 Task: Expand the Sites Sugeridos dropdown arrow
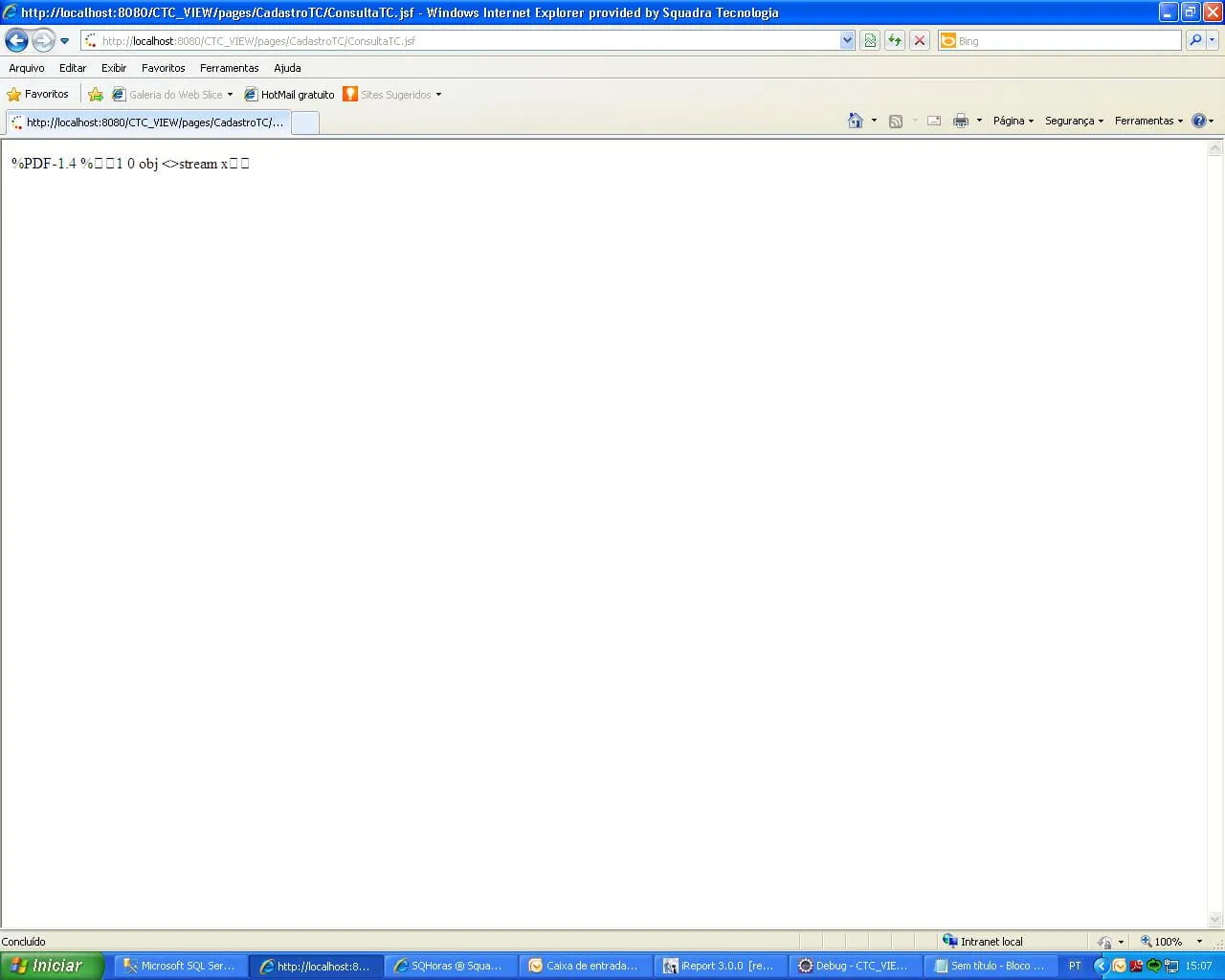pyautogui.click(x=438, y=95)
